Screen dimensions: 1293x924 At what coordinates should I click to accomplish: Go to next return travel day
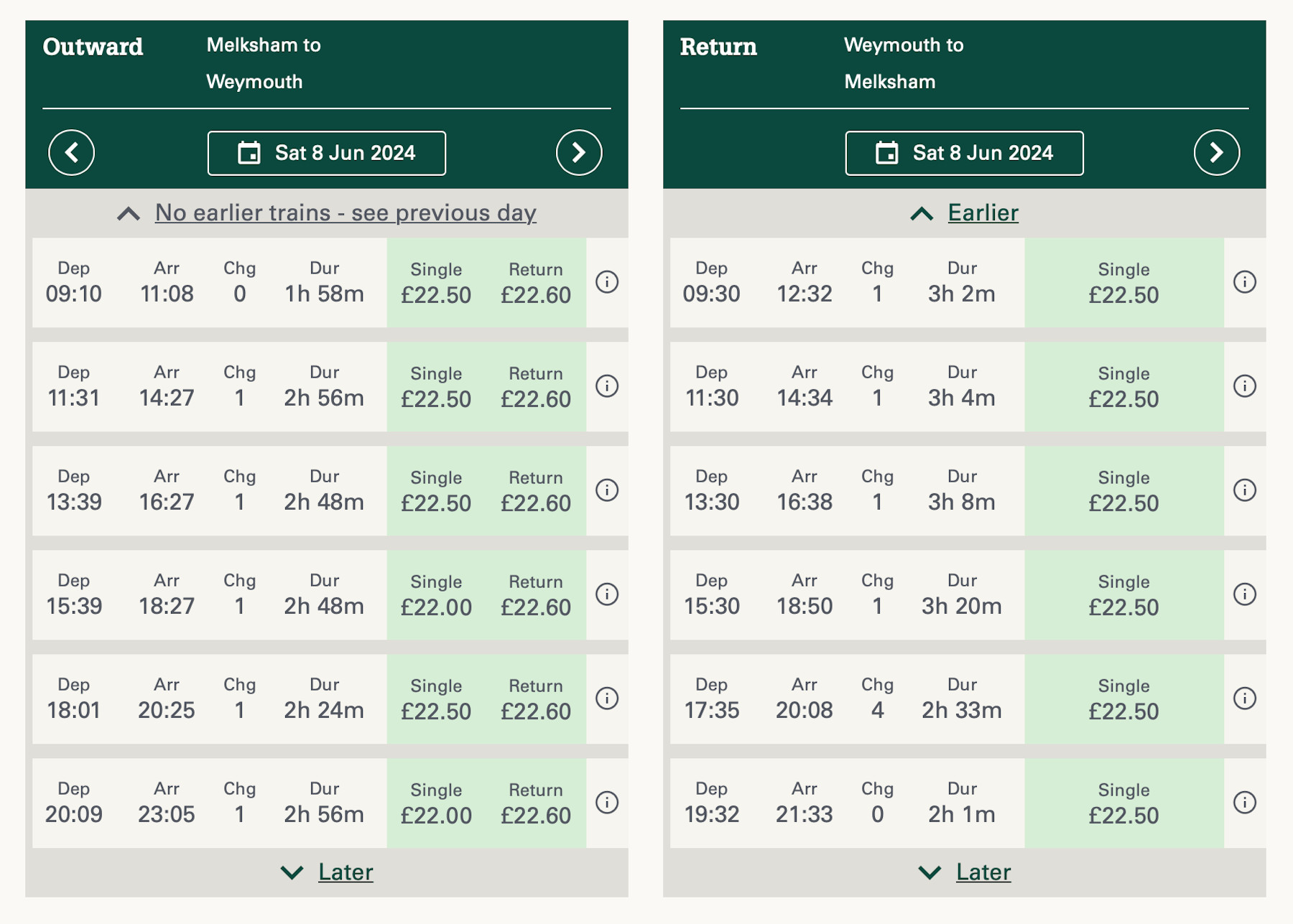[x=1216, y=153]
